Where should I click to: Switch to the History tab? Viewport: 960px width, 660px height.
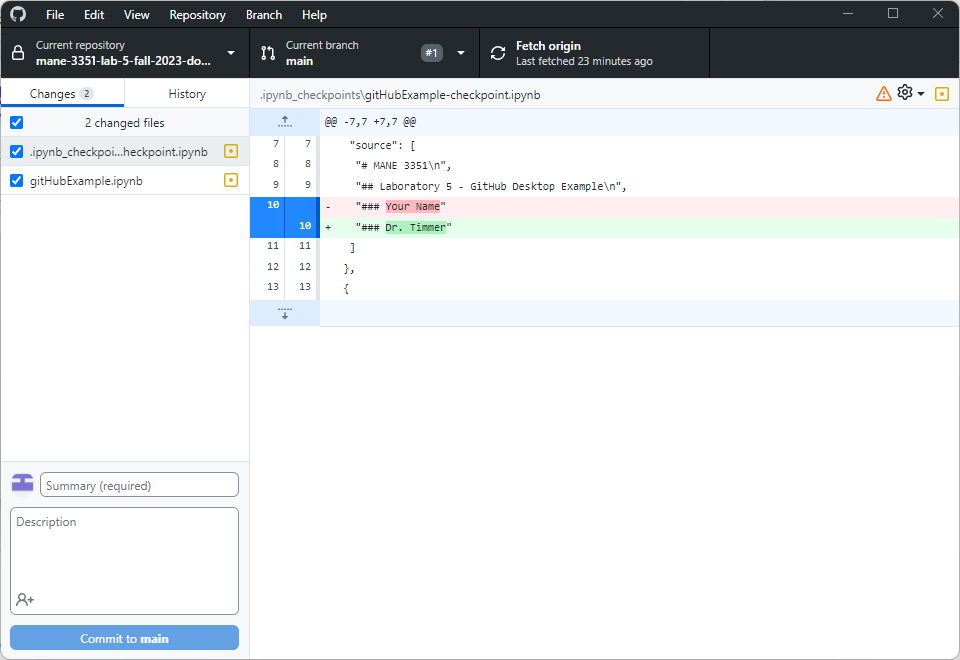click(187, 94)
